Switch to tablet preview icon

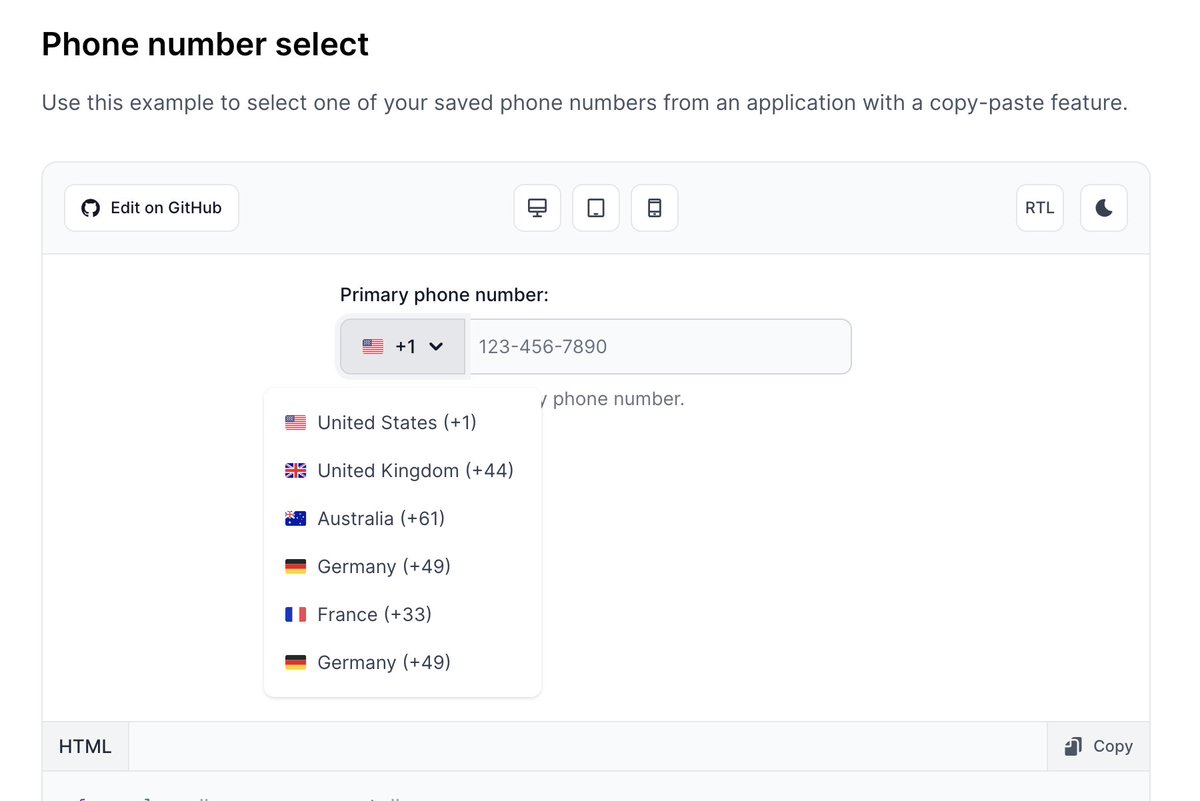(596, 208)
